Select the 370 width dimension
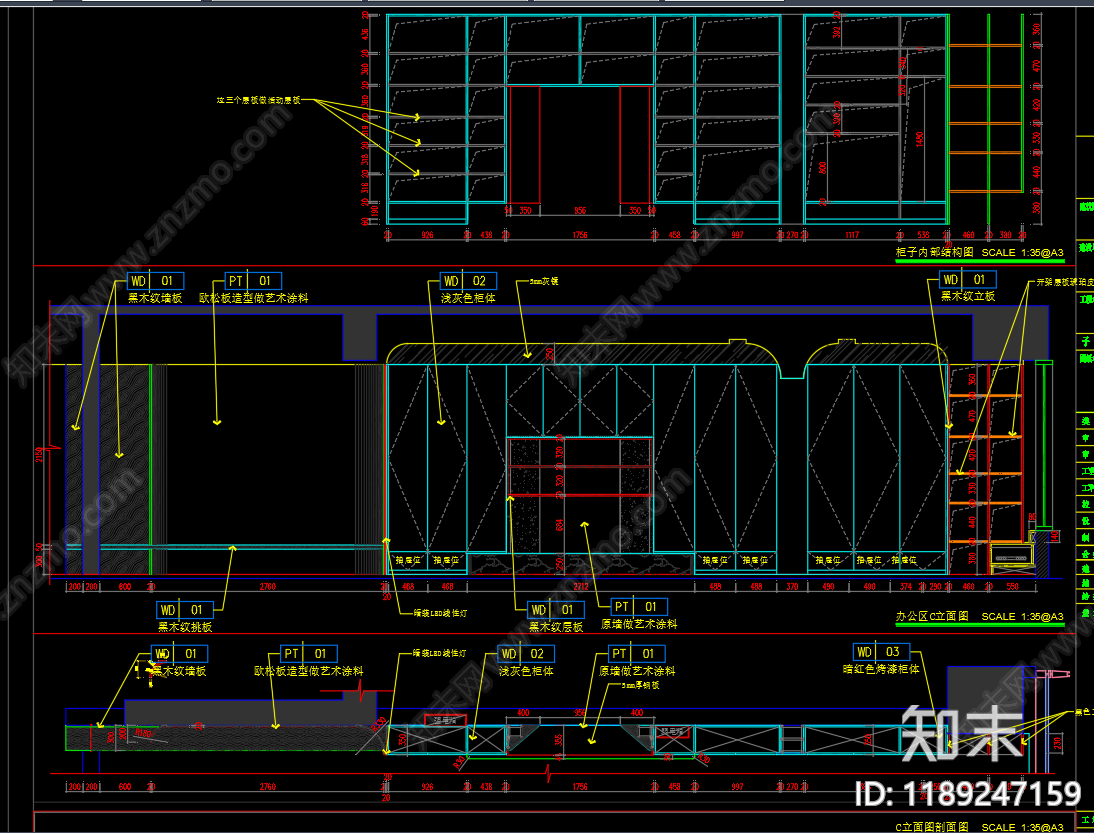The height and width of the screenshot is (833, 1094). click(x=792, y=587)
